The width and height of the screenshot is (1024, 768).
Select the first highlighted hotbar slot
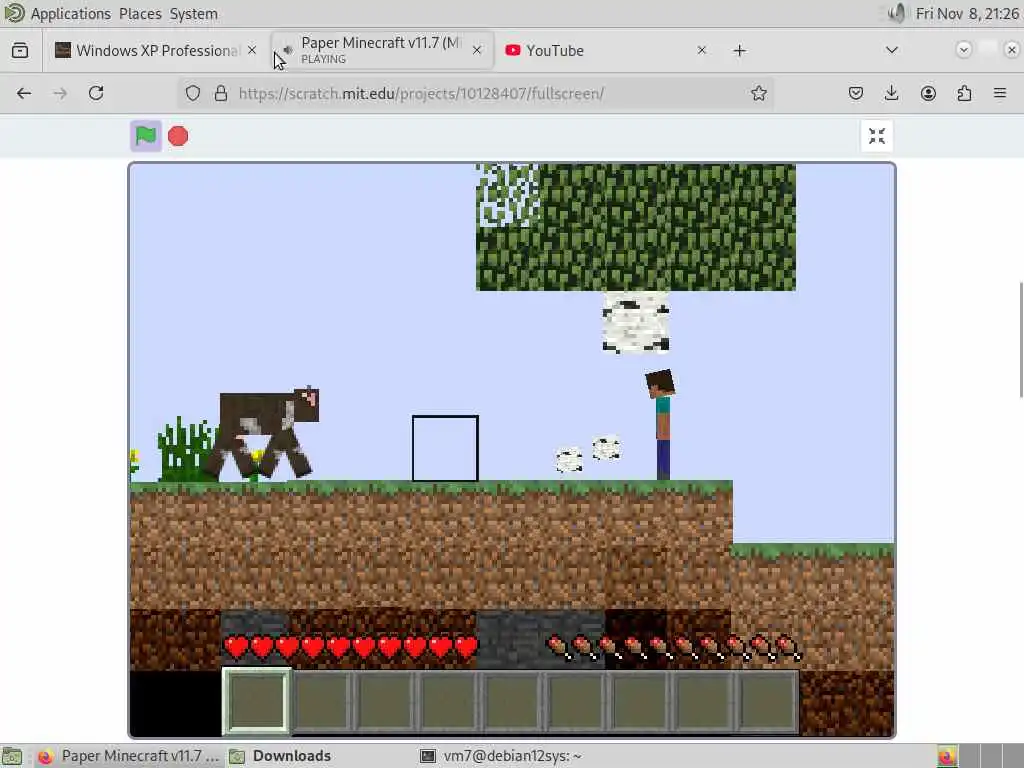[257, 701]
